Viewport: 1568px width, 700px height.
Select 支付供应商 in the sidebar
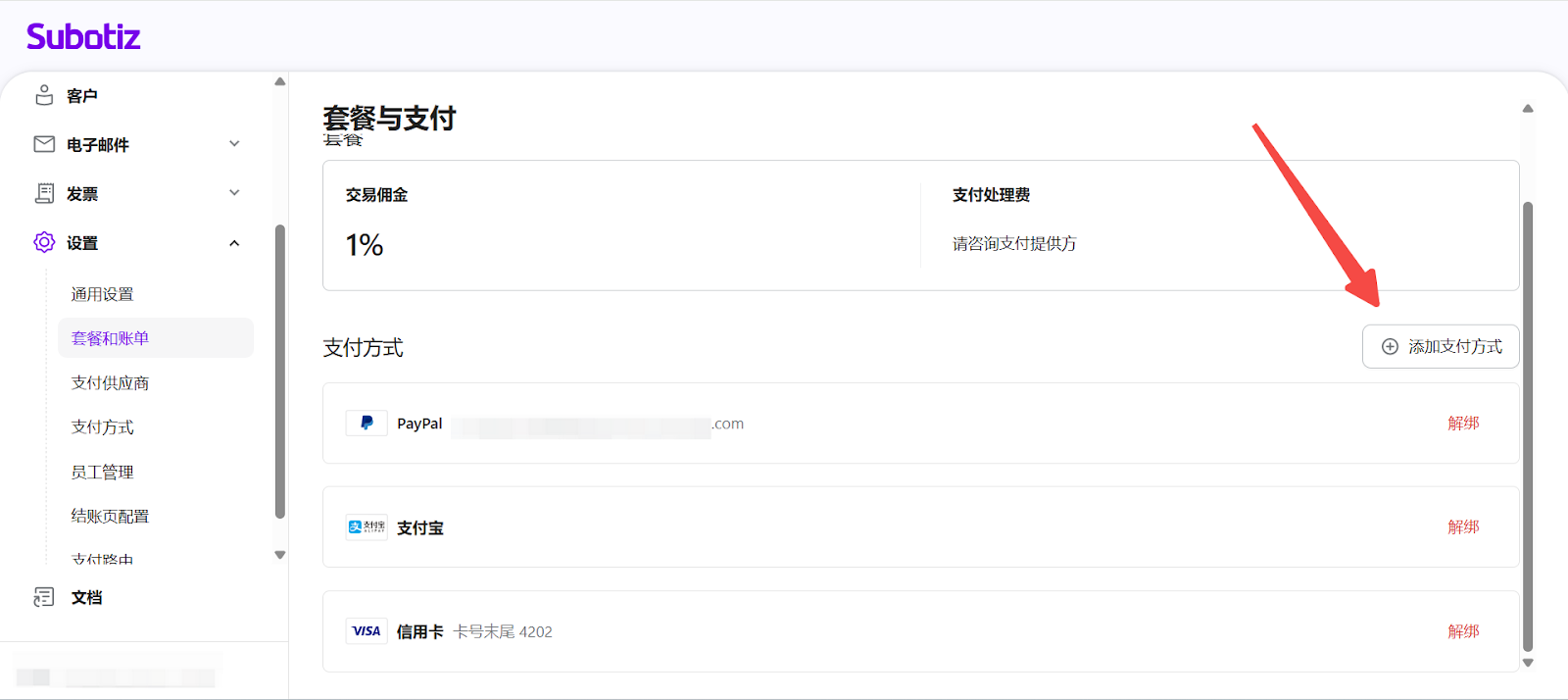tap(110, 382)
